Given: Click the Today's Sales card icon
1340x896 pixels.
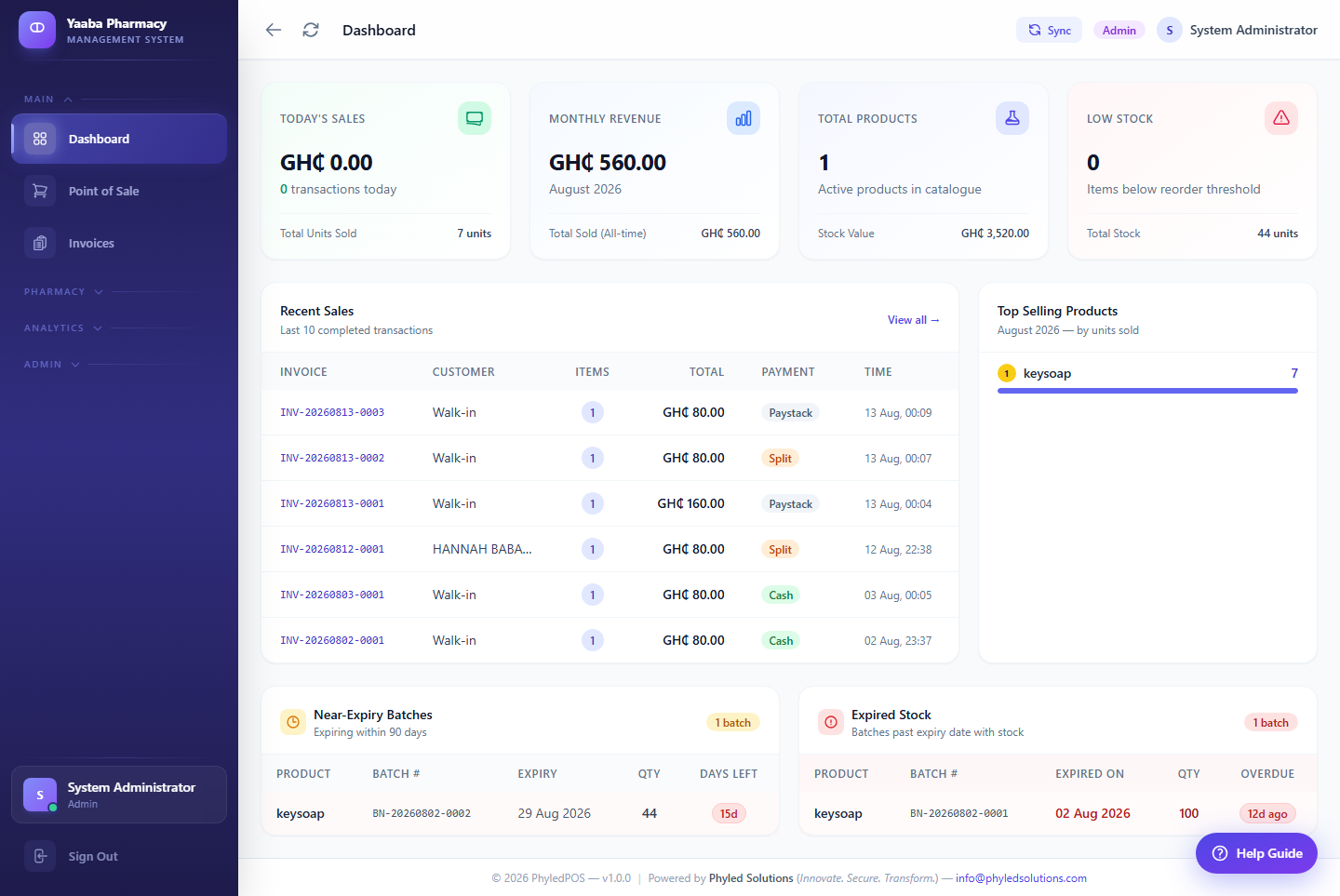Looking at the screenshot, I should (x=475, y=118).
